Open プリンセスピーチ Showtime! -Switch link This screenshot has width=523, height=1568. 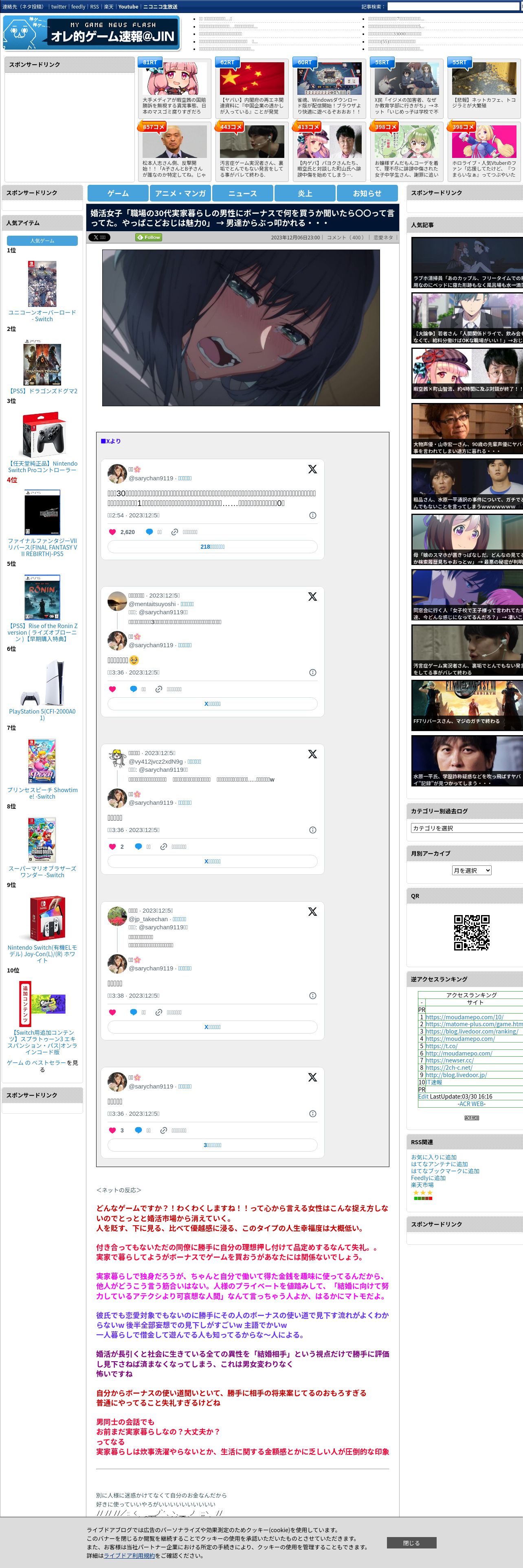(x=43, y=793)
